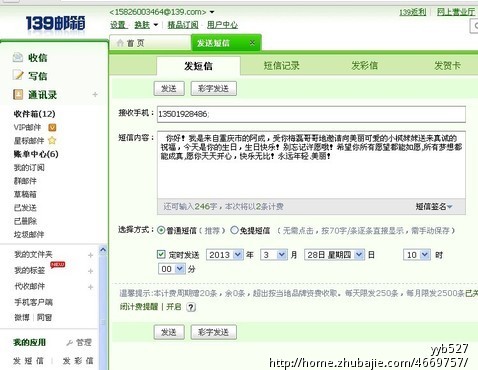Open the 用户中心 link
Image resolution: width=478 pixels, height=370 pixels.
222,25
